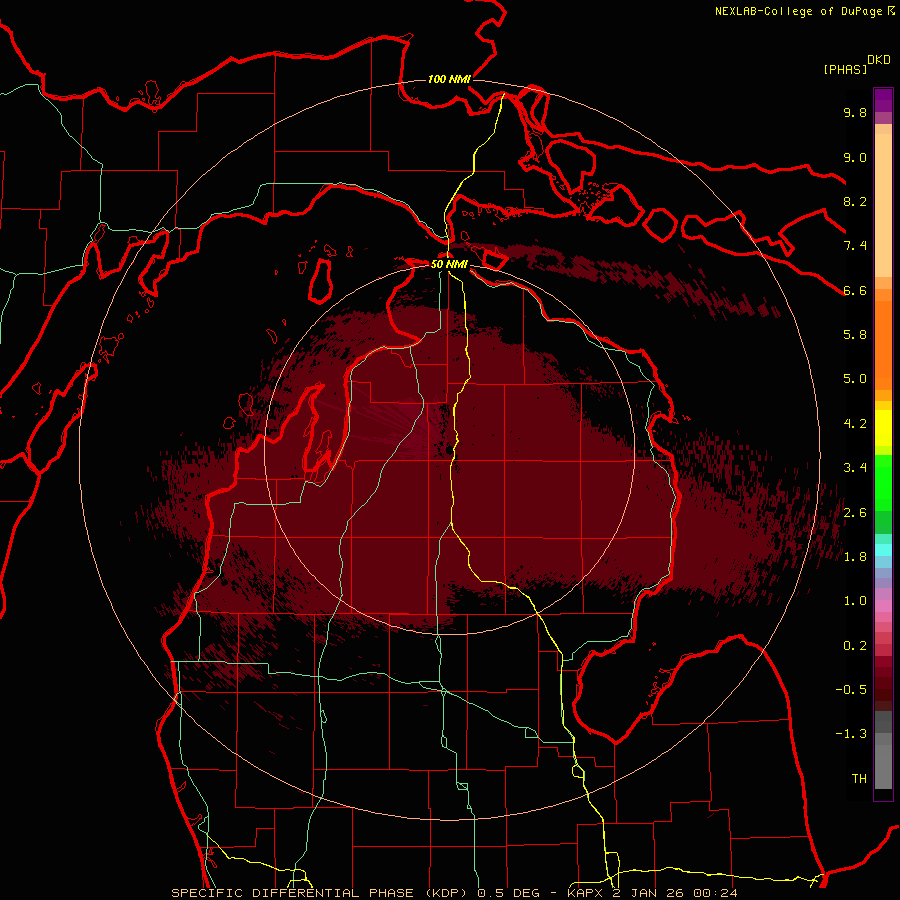Select the 2.6 scale value
900x900 pixels.
coord(855,512)
